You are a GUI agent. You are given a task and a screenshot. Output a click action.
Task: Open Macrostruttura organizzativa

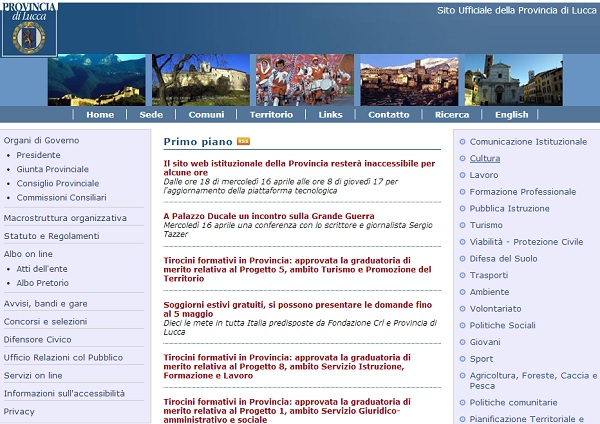point(65,218)
